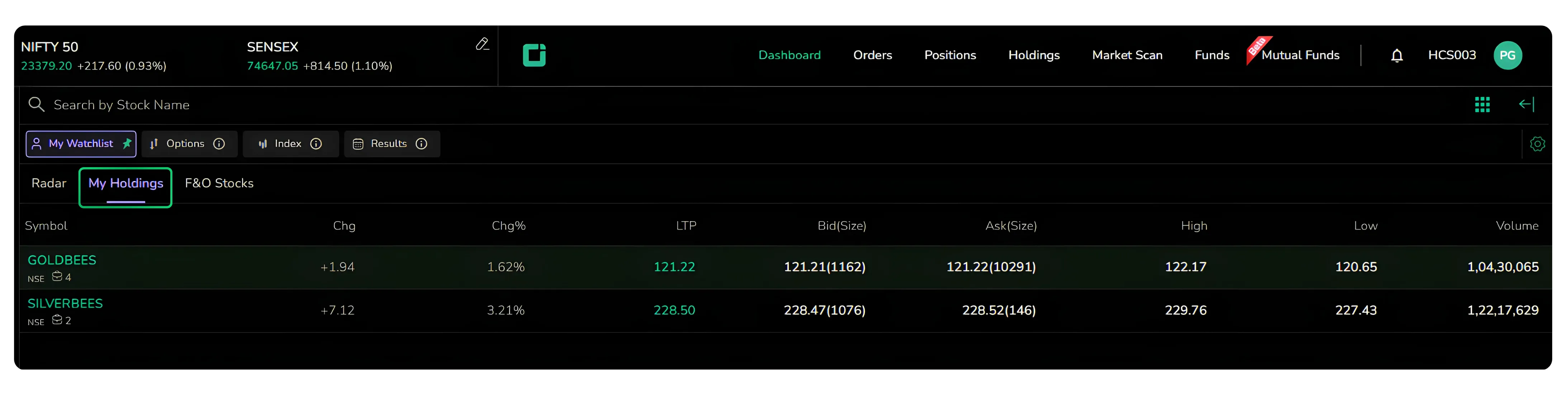Open watchlist settings gear icon
Screen dimensions: 1568x396
[x=1537, y=145]
